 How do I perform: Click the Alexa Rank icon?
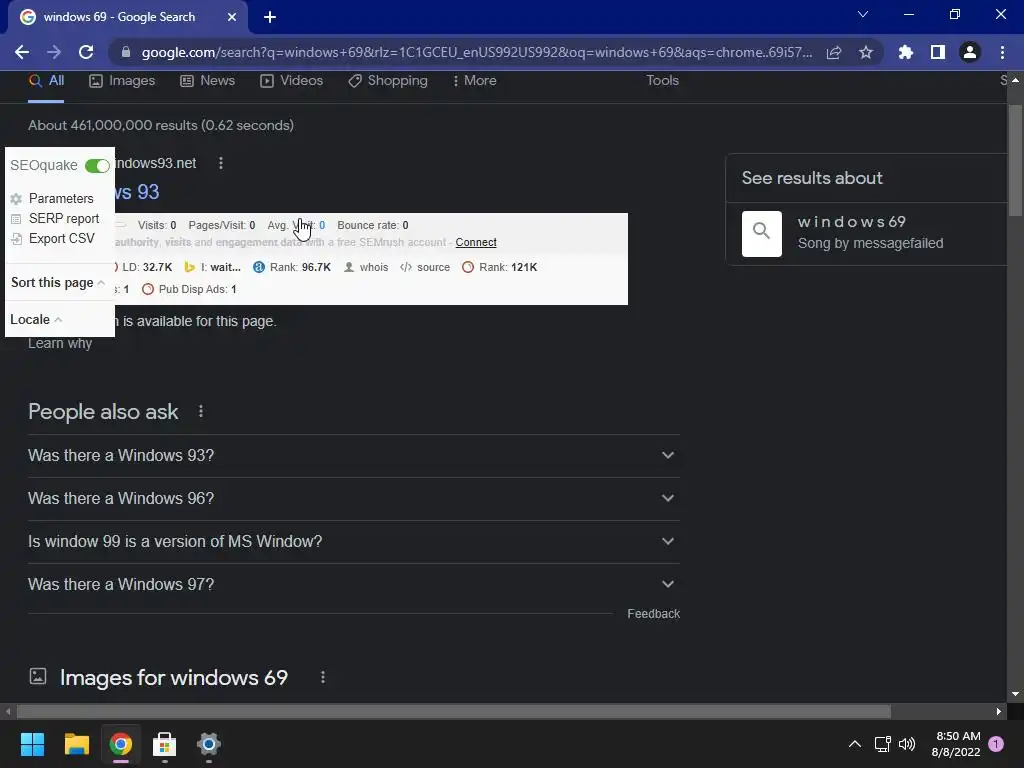tap(259, 267)
